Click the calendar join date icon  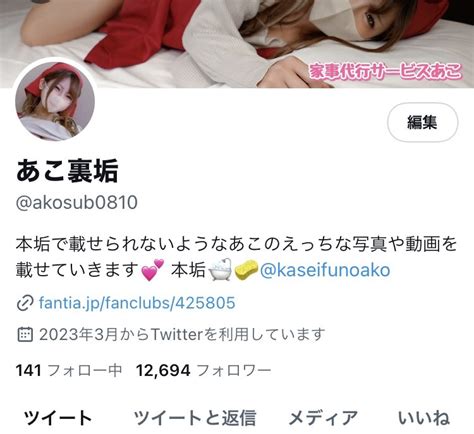25,335
